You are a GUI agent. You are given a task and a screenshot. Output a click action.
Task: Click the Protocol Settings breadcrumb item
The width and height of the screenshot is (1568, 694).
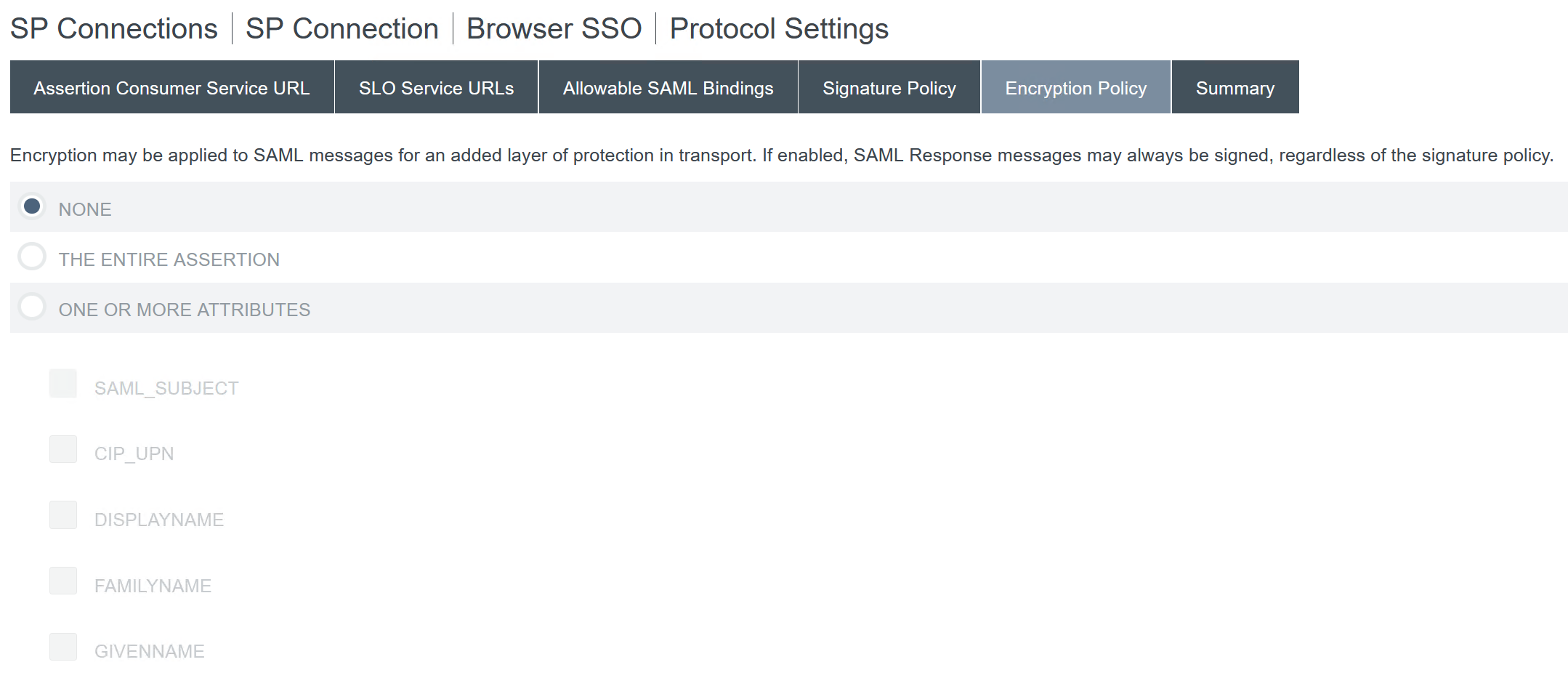778,29
